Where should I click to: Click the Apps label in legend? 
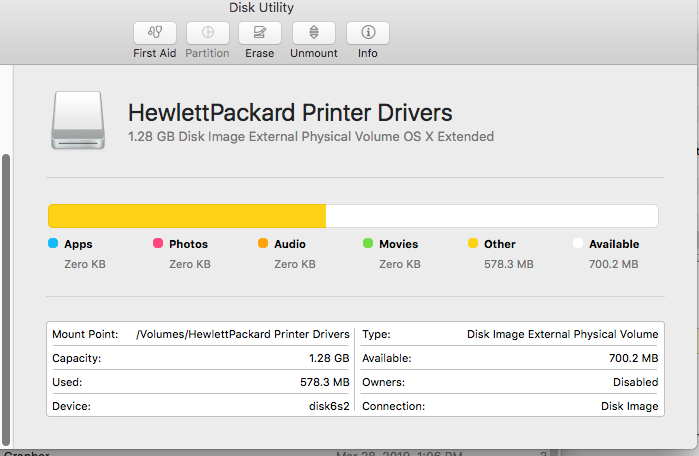78,244
